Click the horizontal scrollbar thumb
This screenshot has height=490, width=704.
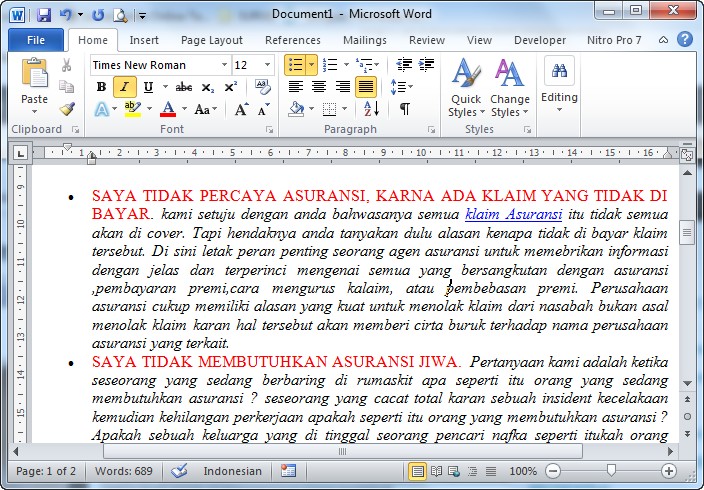pyautogui.click(x=343, y=451)
